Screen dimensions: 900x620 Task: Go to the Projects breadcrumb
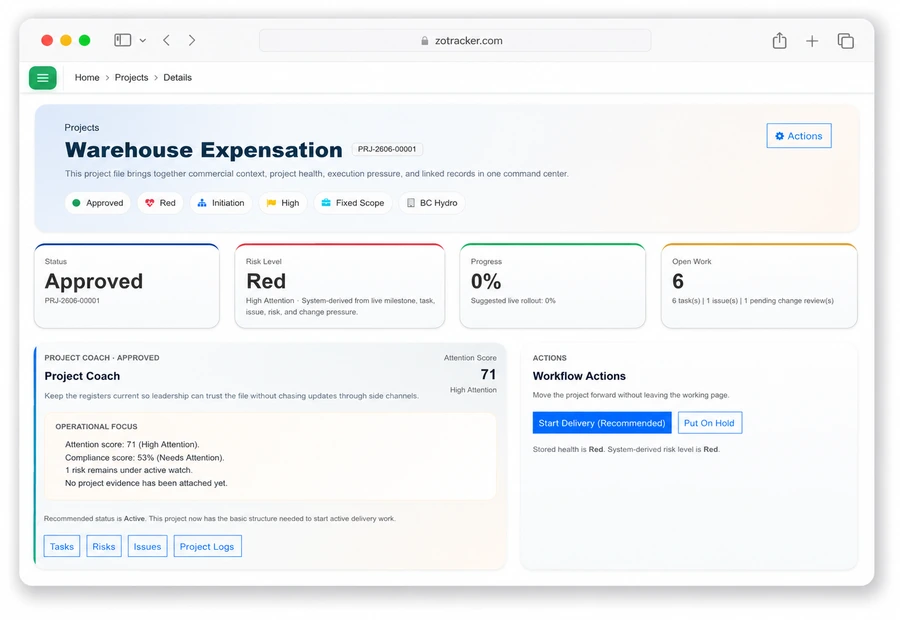point(131,78)
